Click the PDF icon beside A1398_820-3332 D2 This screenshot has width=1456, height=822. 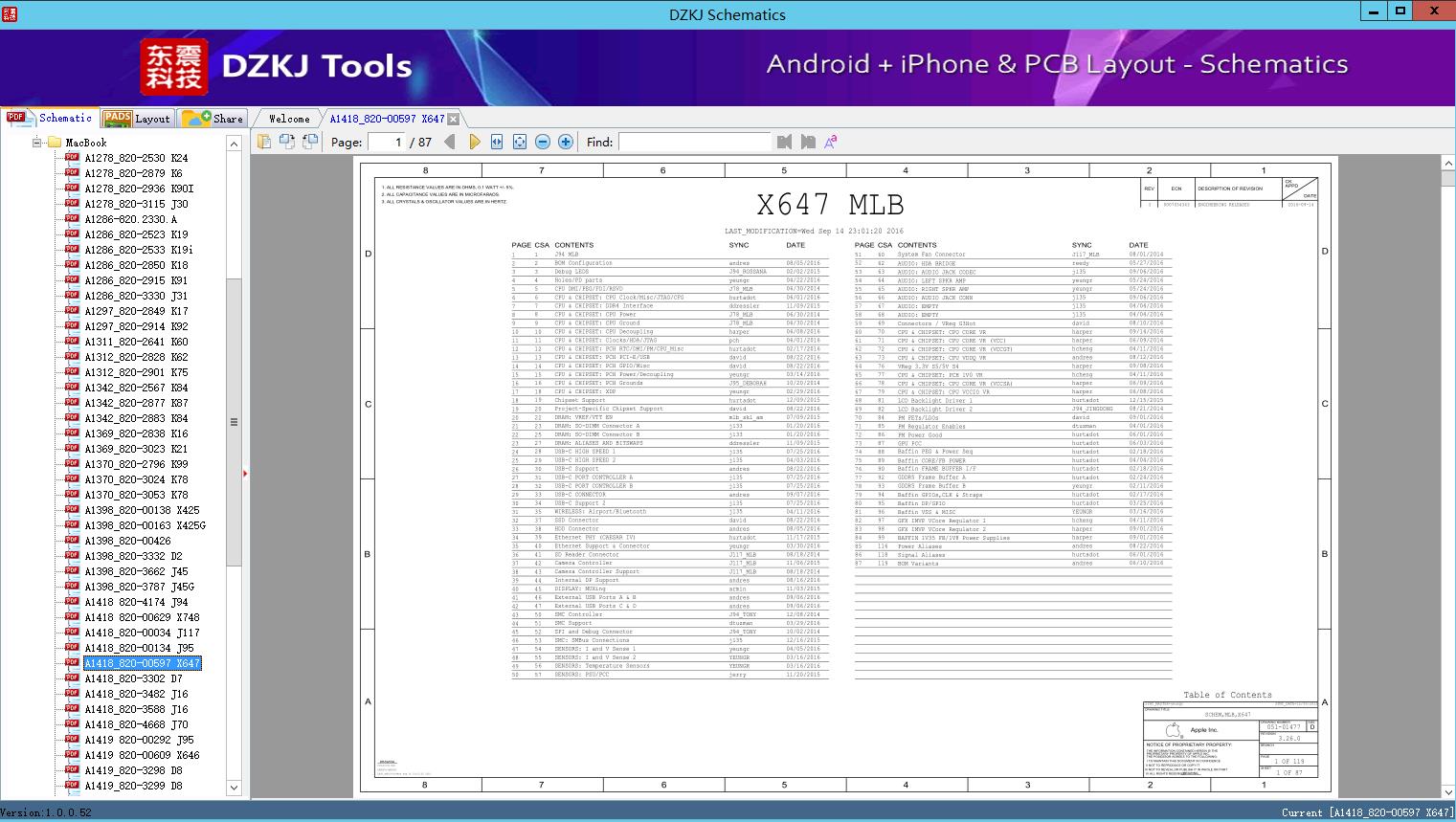pyautogui.click(x=72, y=556)
